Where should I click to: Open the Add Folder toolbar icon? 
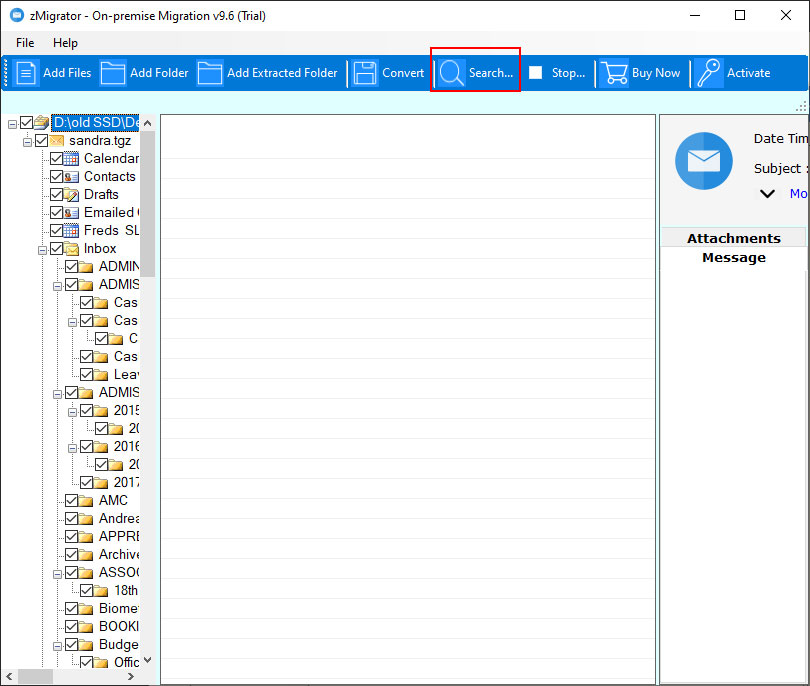113,73
